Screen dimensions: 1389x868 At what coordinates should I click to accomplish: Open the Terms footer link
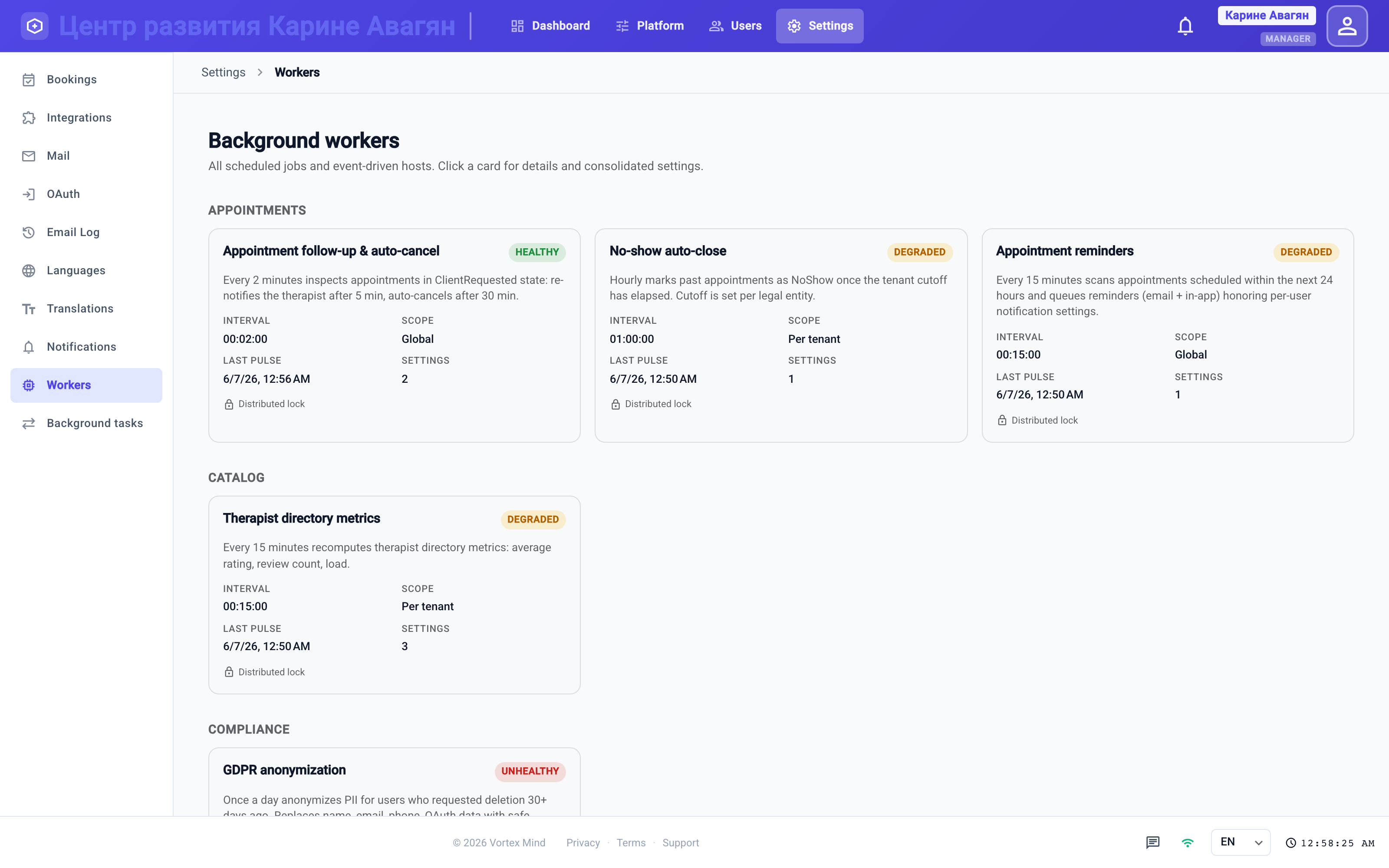coord(631,842)
